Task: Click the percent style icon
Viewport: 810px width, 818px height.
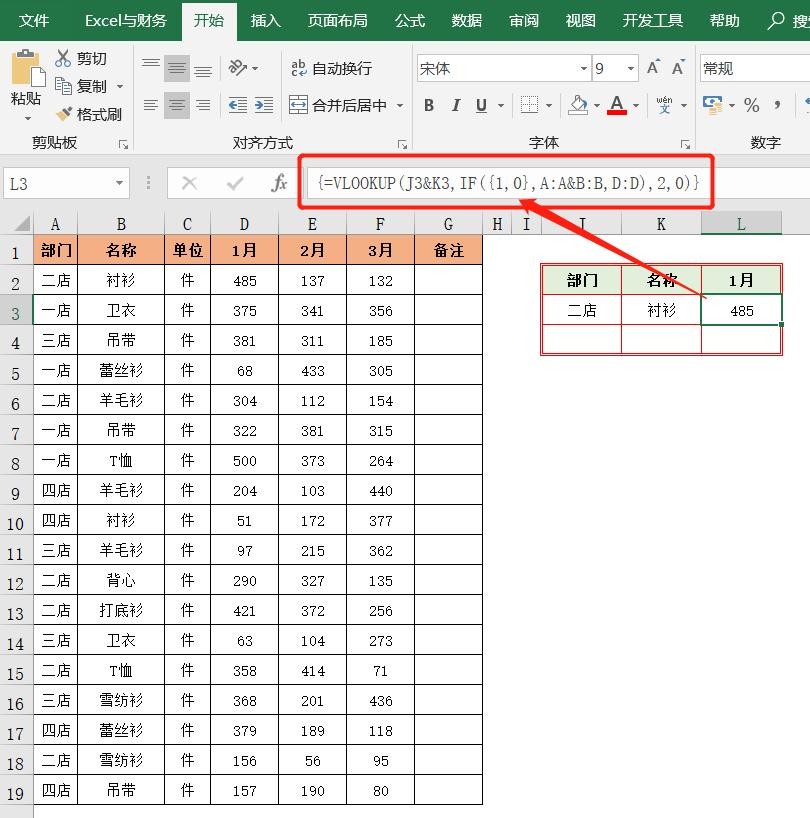Action: click(752, 105)
